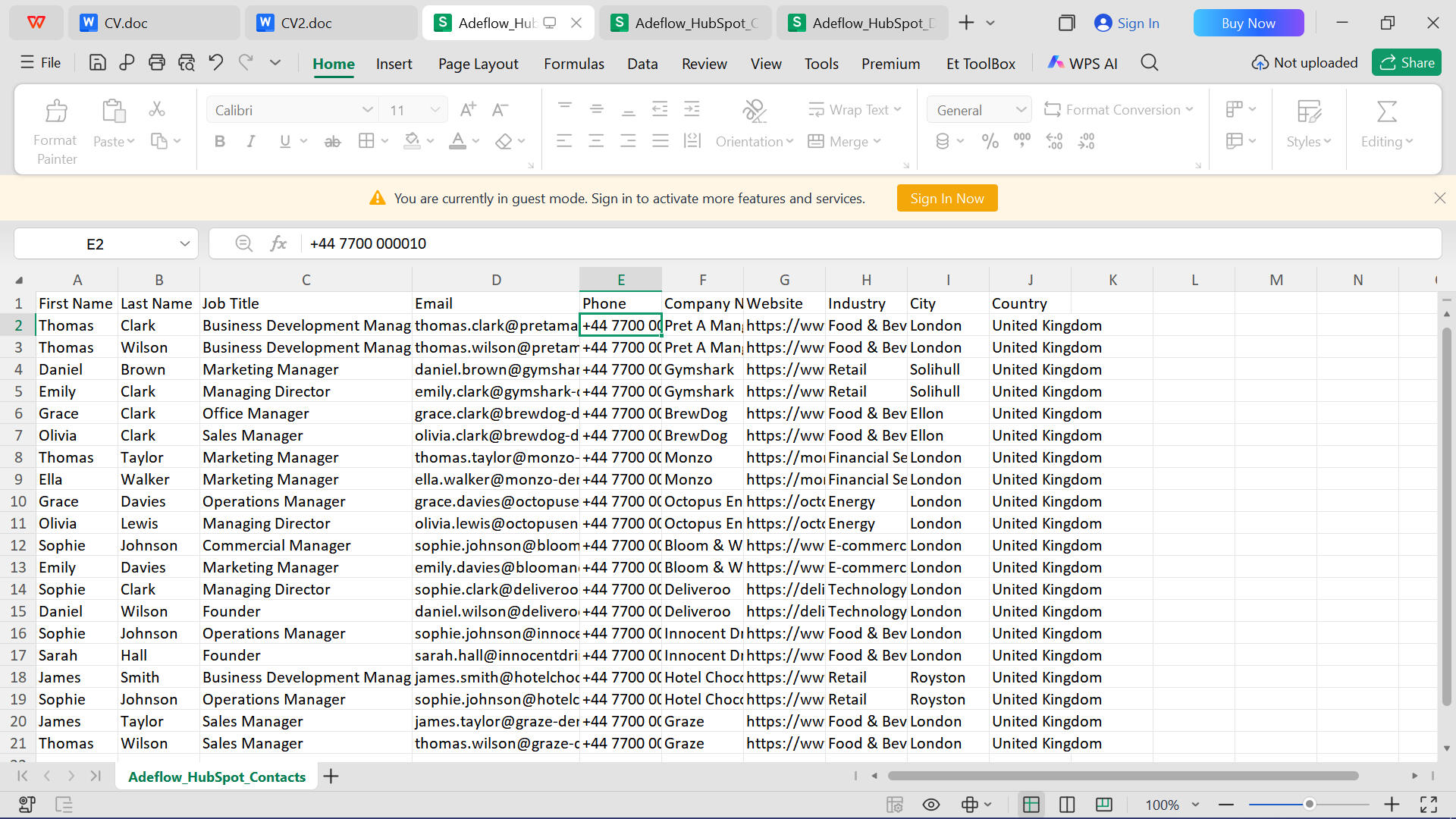Apply comma thousands separator style
This screenshot has height=819, width=1456.
point(1021,142)
